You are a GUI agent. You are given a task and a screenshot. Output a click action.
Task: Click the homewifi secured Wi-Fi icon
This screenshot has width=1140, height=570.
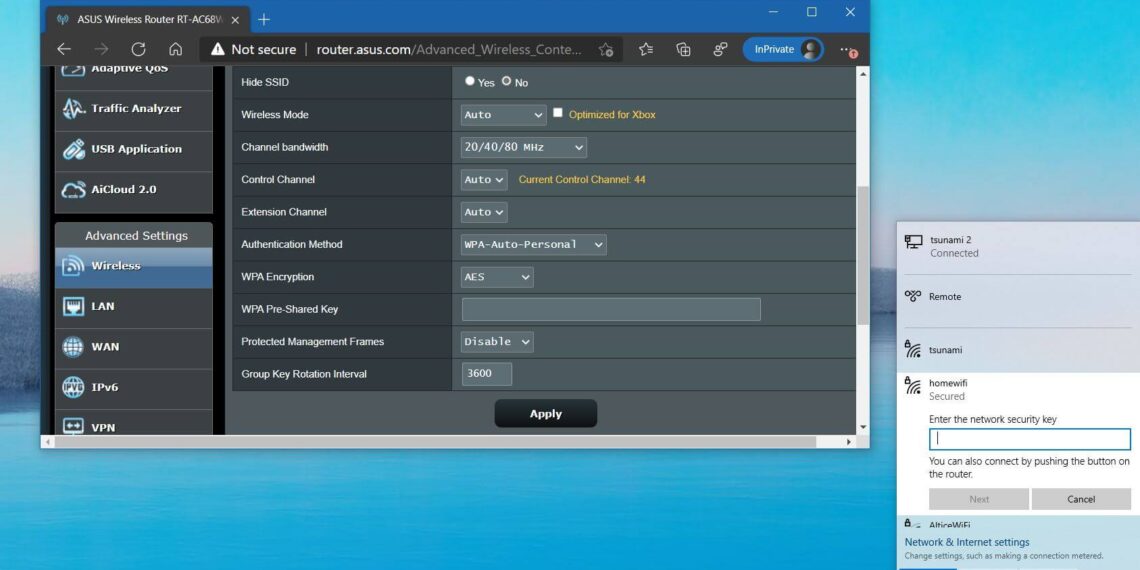pos(912,385)
